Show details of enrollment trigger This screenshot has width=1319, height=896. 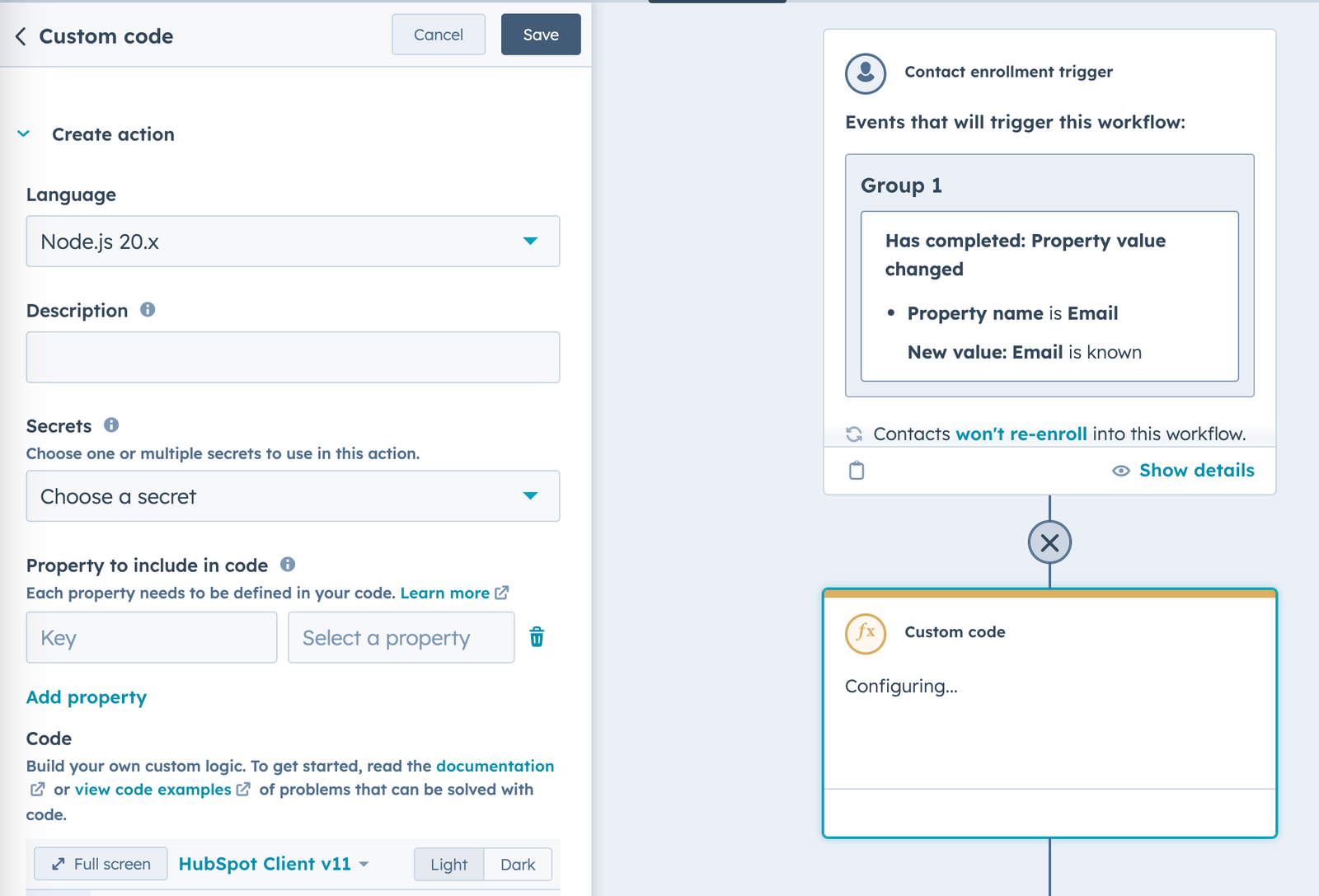[x=1184, y=471]
